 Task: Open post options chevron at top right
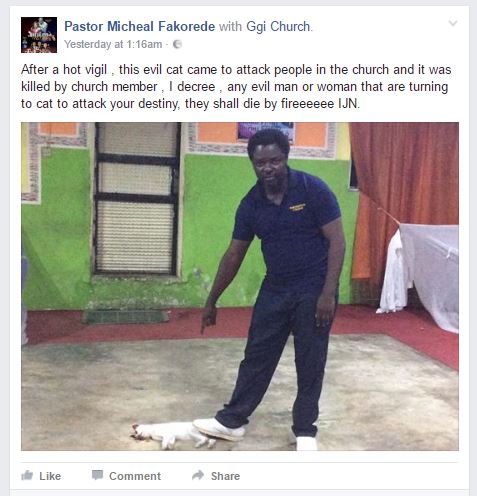(453, 23)
